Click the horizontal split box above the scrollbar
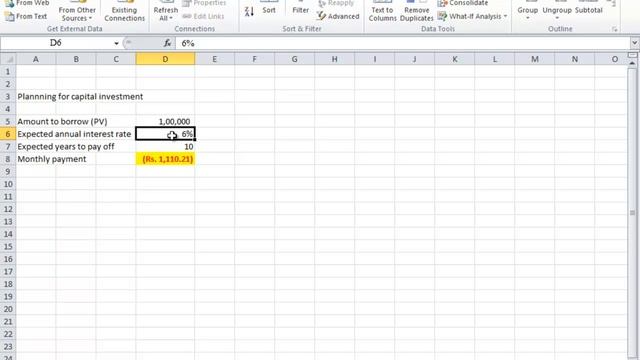Viewport: 640px width, 360px height. click(633, 55)
